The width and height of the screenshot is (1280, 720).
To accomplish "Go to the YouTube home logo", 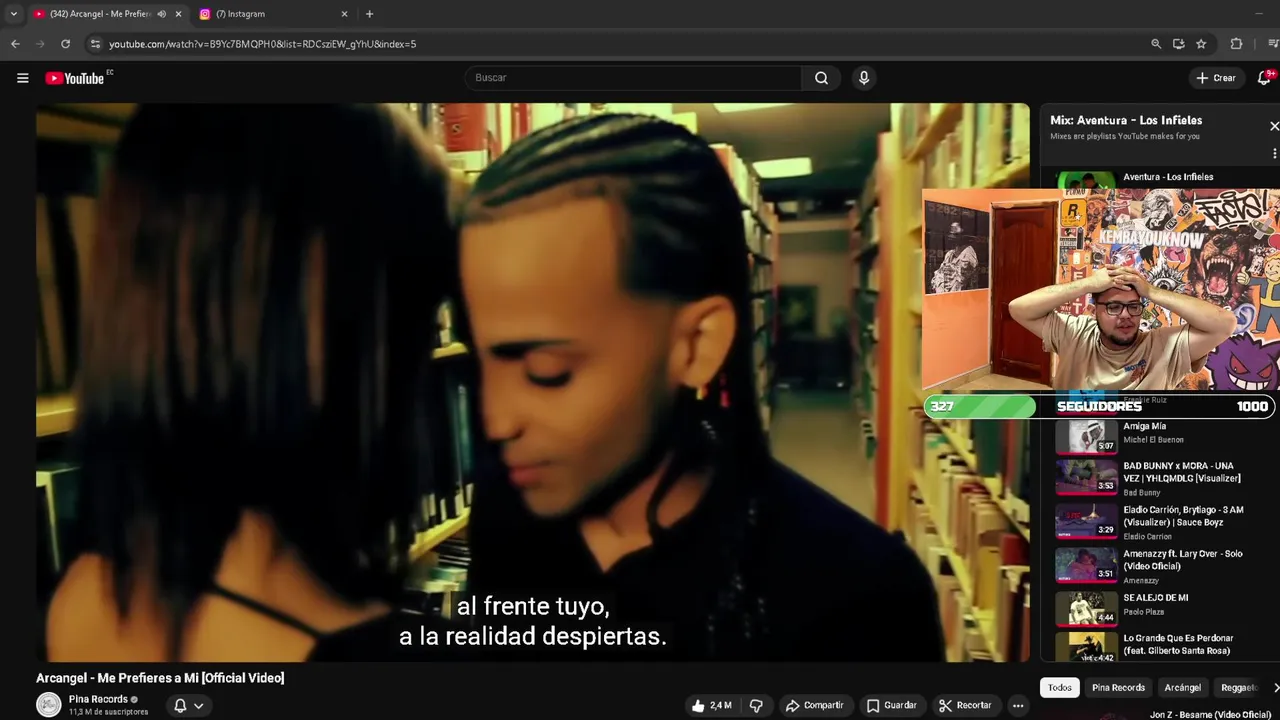I will coord(76,78).
